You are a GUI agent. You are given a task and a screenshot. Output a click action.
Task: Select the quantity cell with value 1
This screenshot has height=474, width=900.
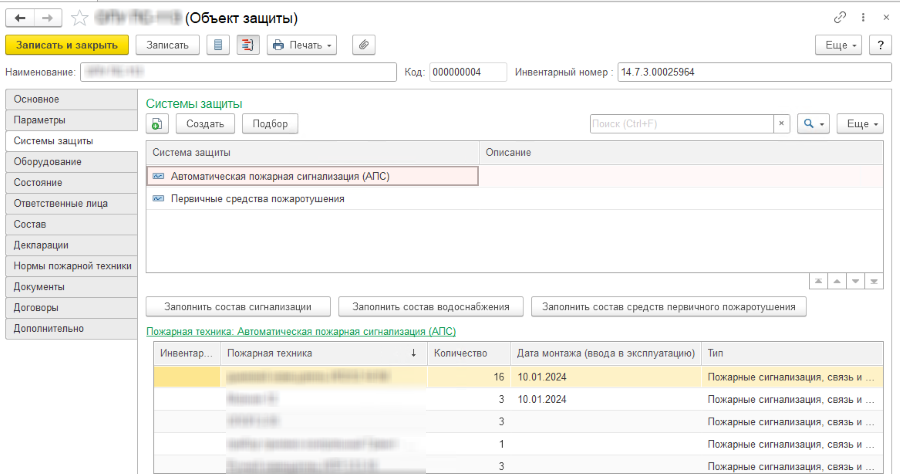tap(468, 444)
